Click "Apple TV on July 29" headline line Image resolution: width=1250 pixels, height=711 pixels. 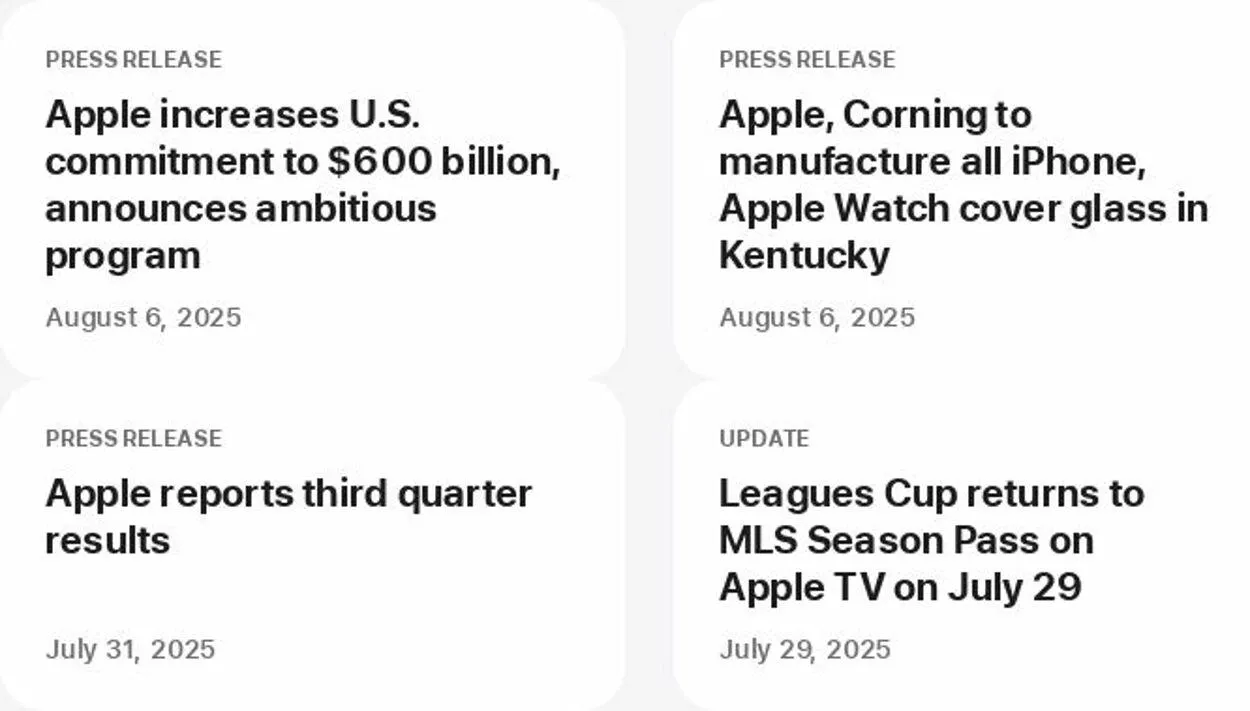pos(900,588)
